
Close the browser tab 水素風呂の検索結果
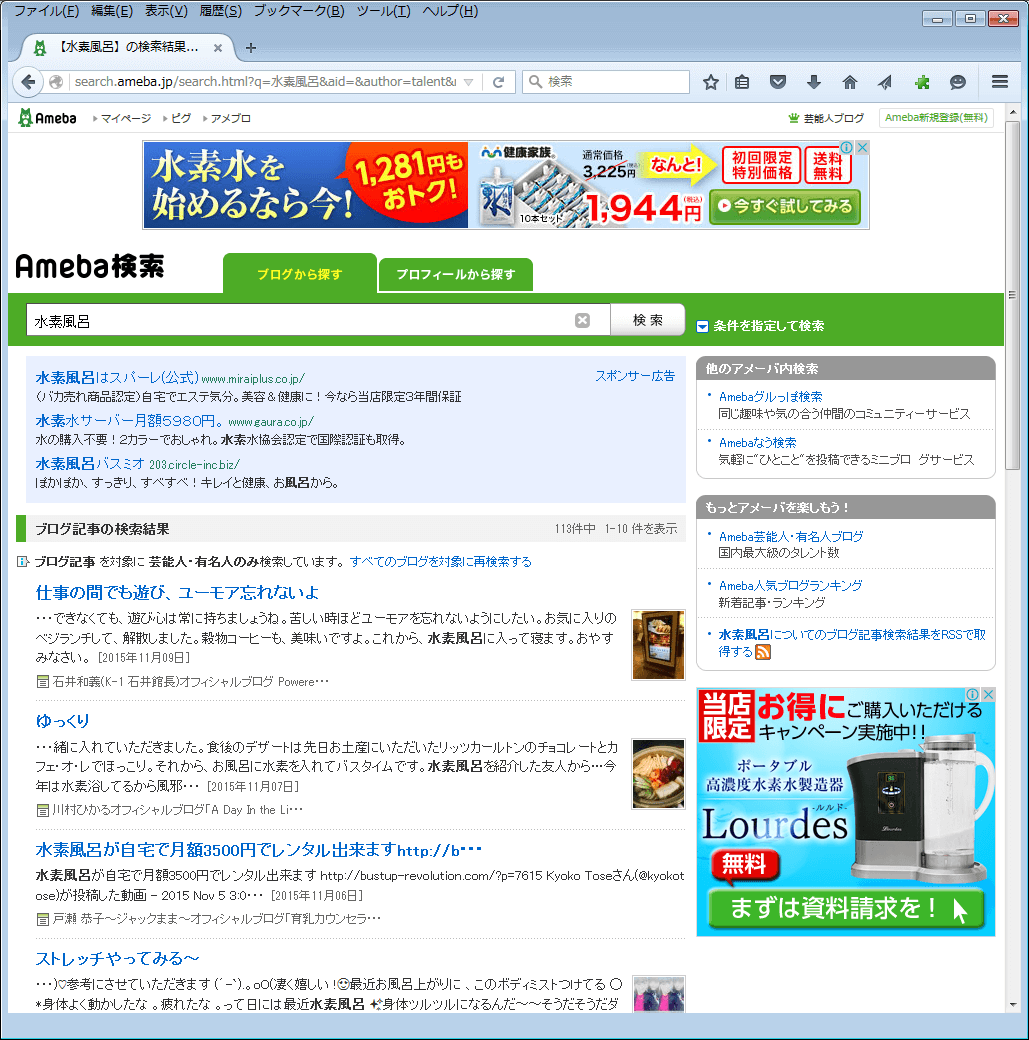pyautogui.click(x=218, y=48)
